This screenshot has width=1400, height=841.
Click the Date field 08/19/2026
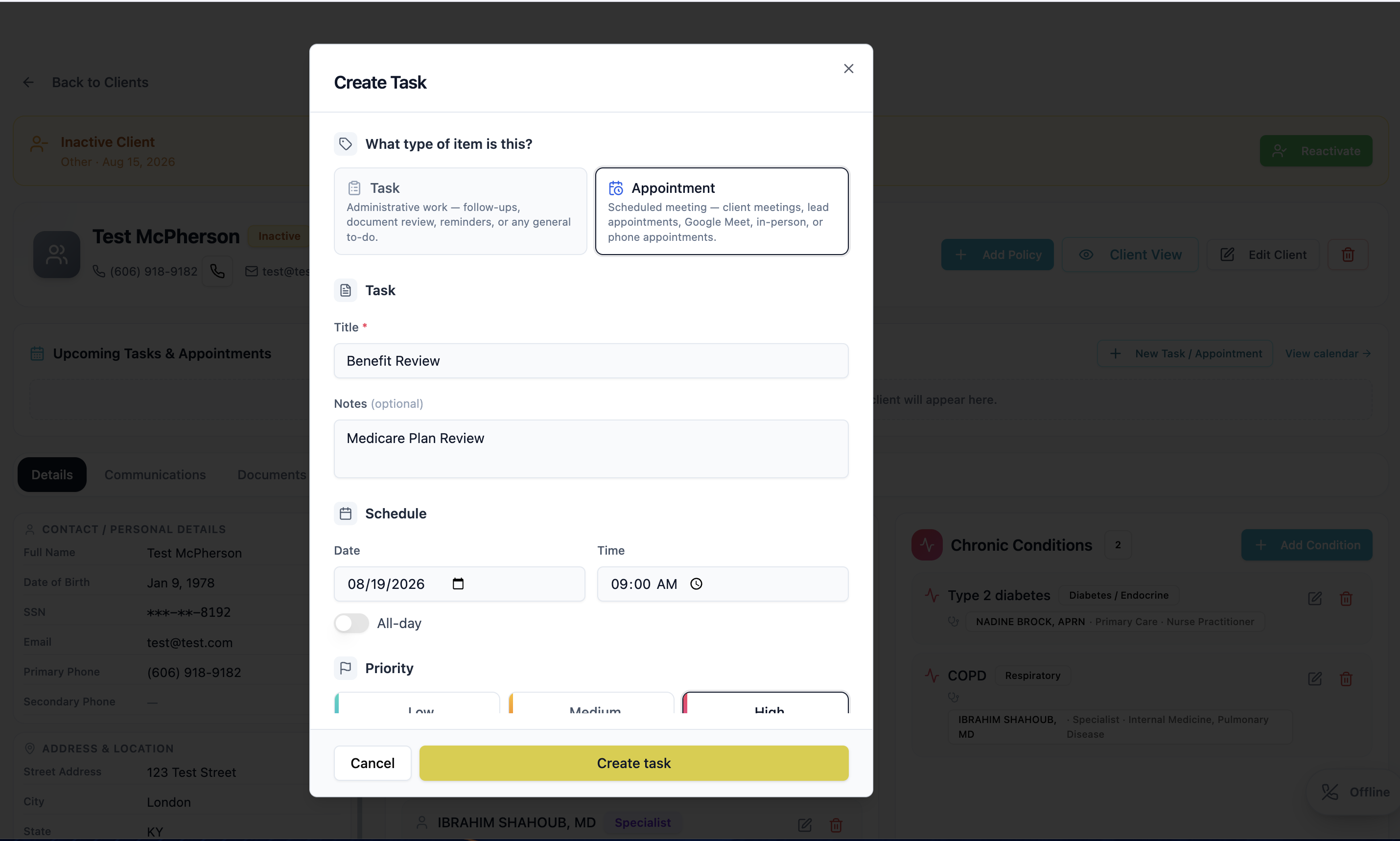[x=460, y=584]
